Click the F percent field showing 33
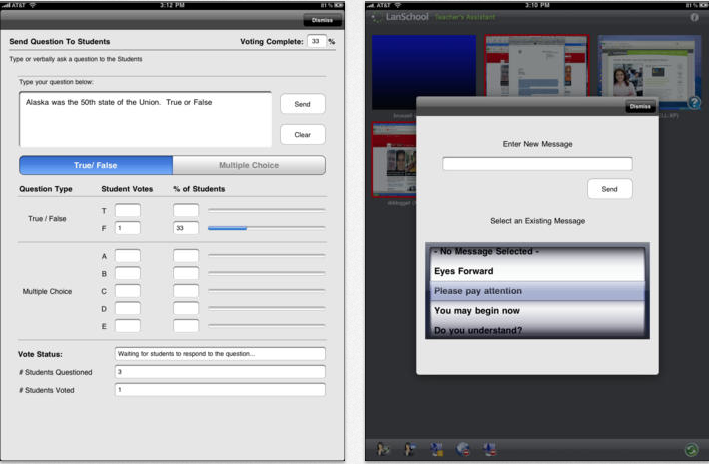 point(186,228)
